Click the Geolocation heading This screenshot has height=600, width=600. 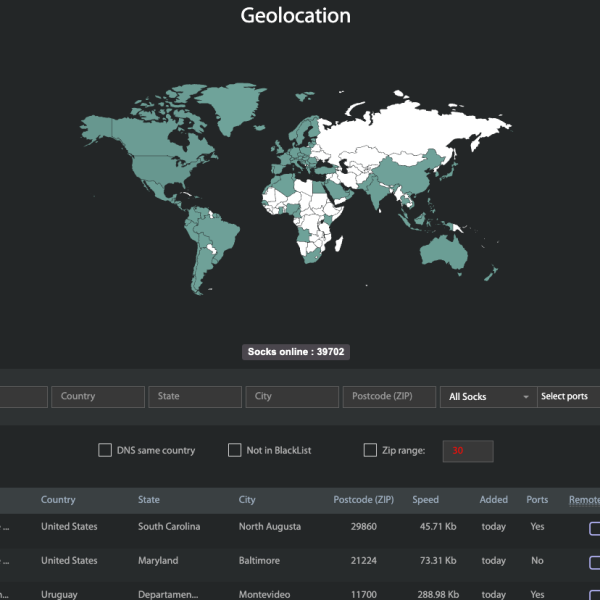295,16
